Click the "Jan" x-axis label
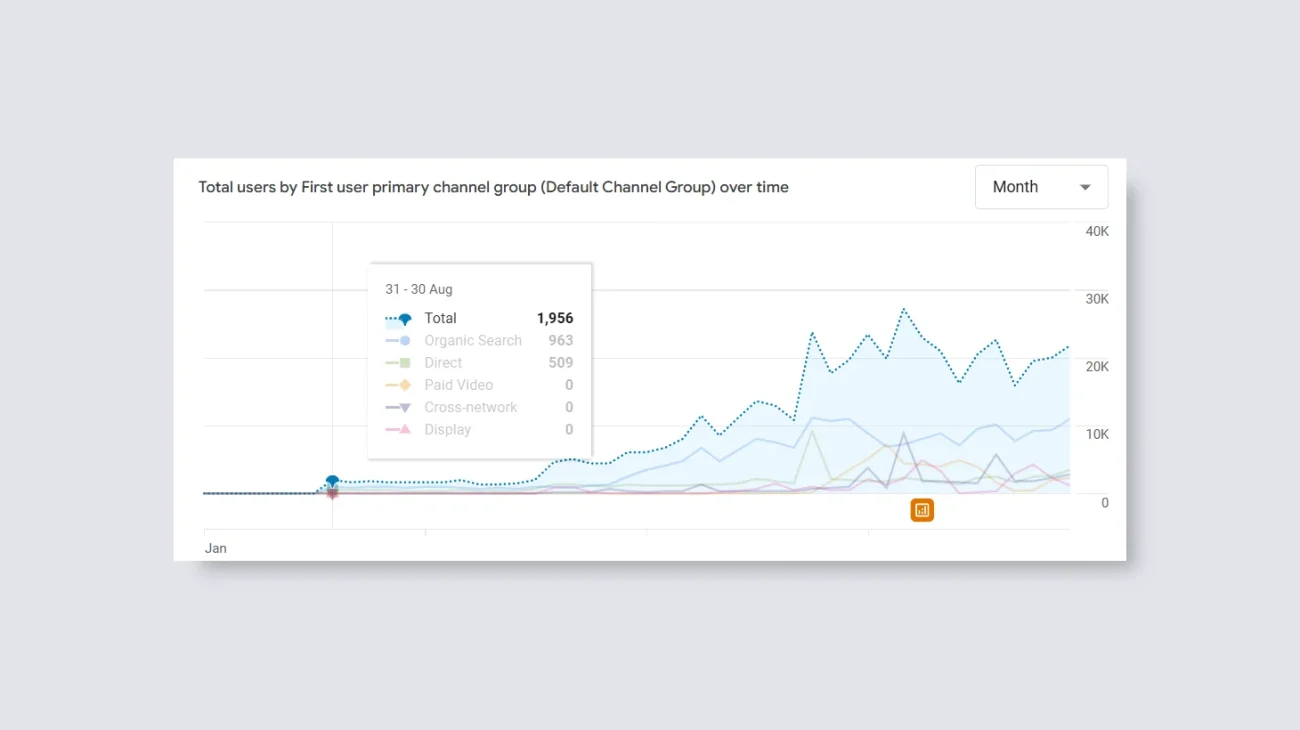 click(x=216, y=548)
